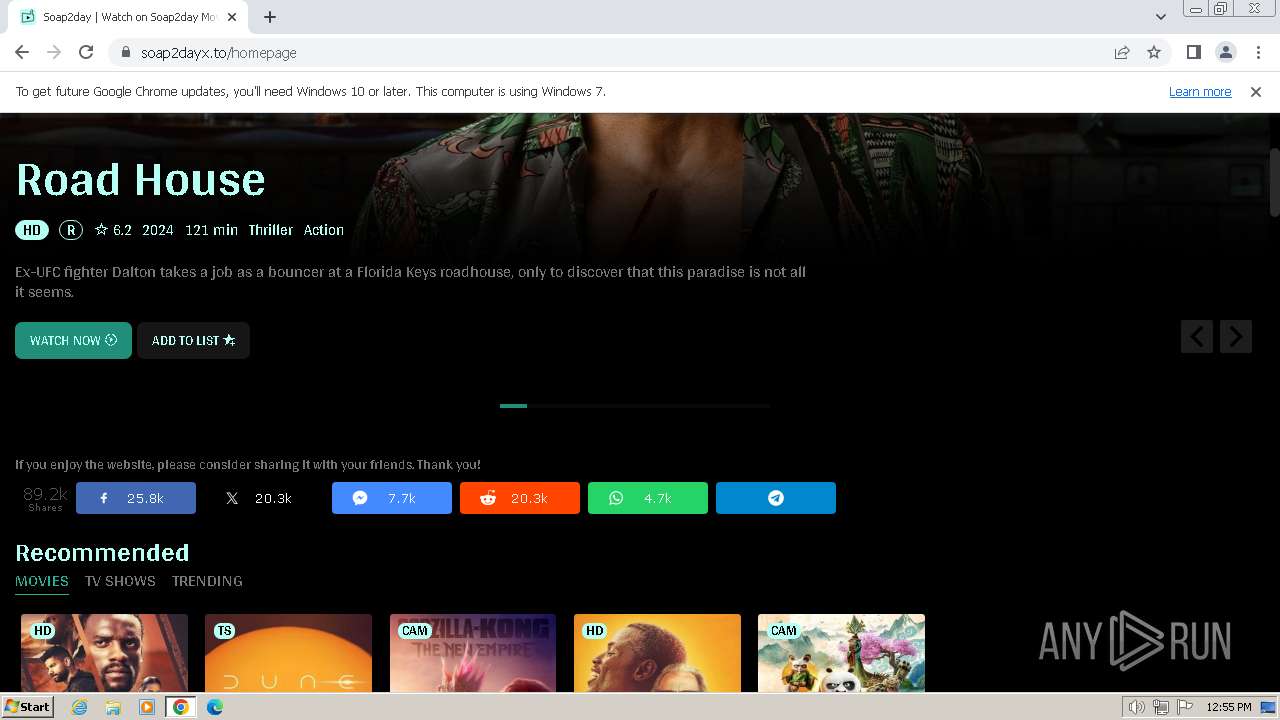Dismiss the Chrome update notification bar
Screen dimensions: 1280x720
pos(1256,92)
